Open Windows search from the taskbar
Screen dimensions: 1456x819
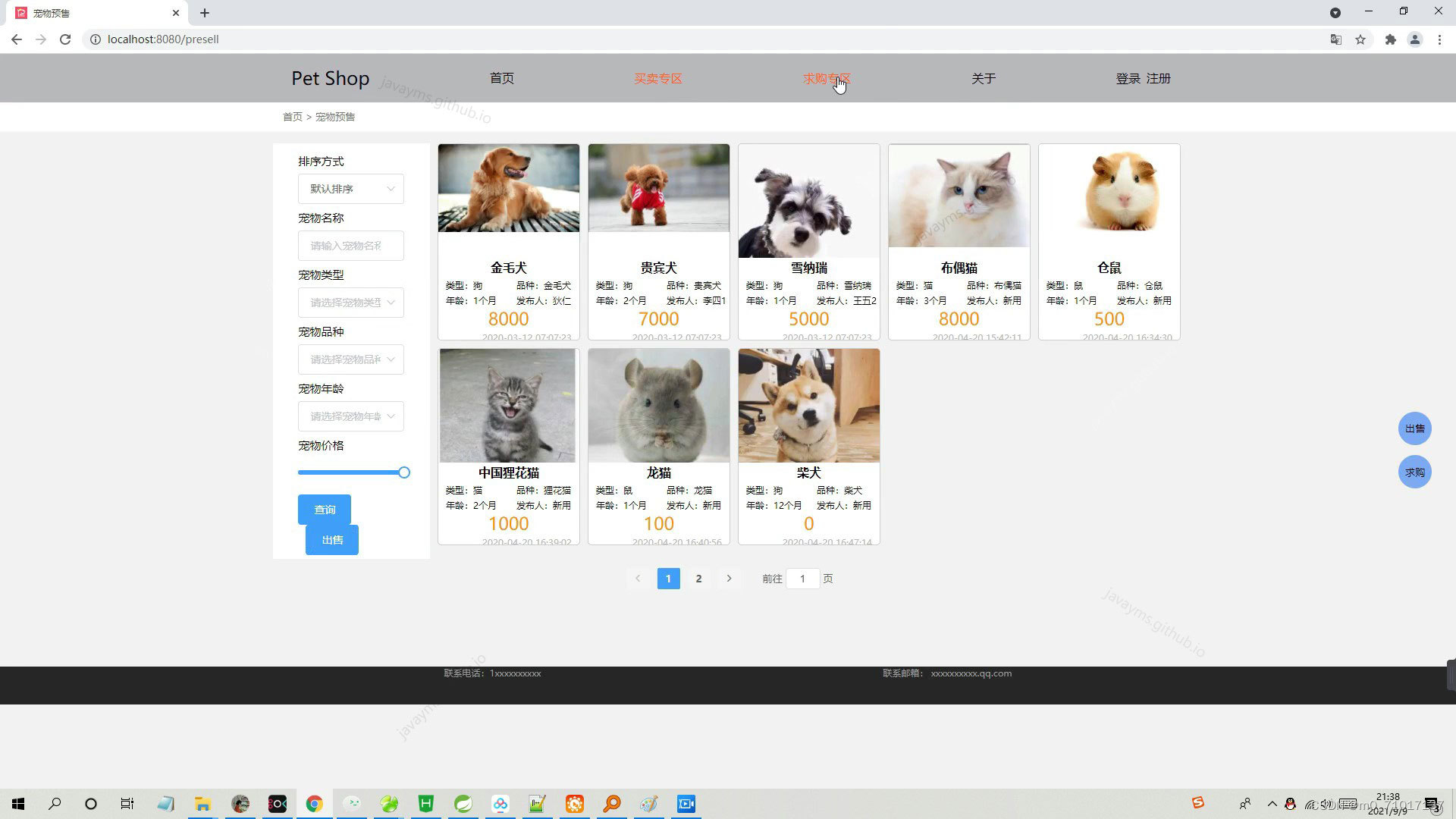[x=55, y=804]
